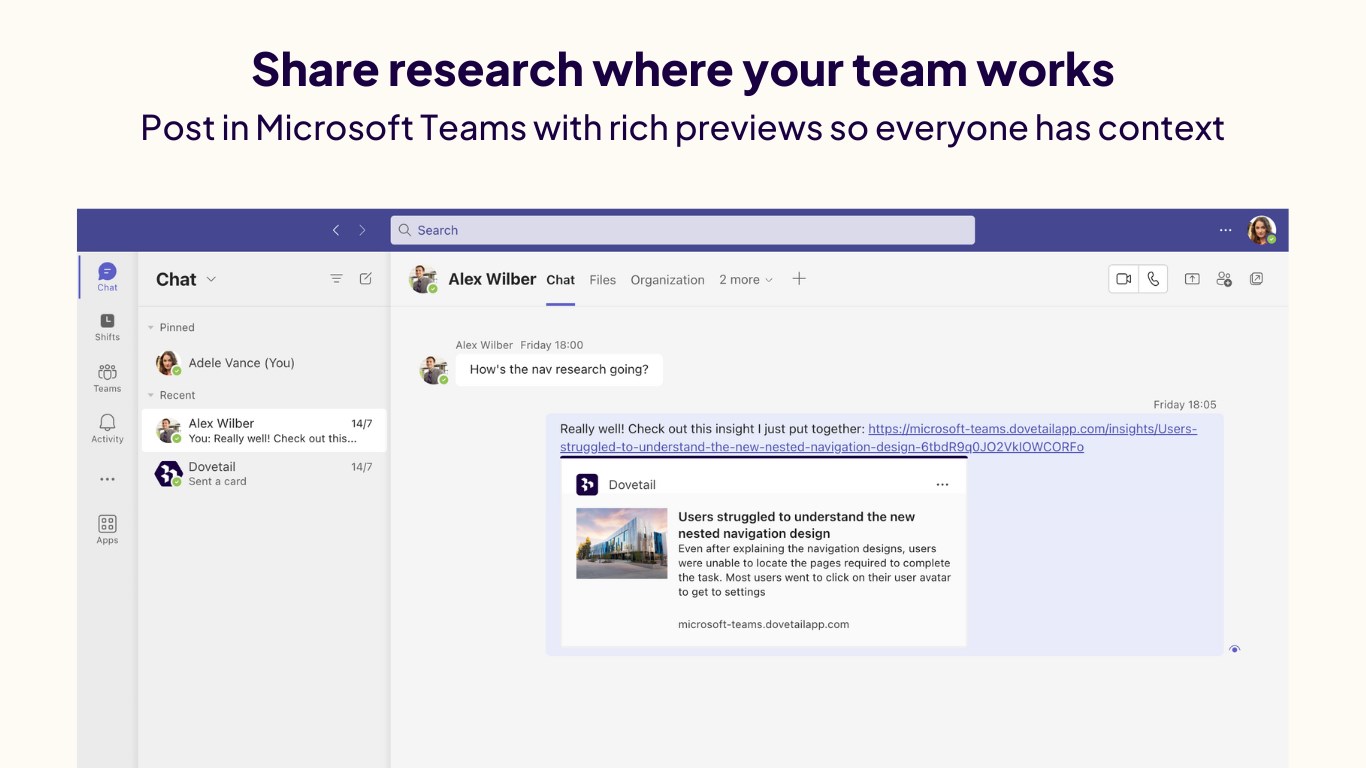The height and width of the screenshot is (768, 1366).
Task: Switch to the Chat tab
Action: (x=560, y=280)
